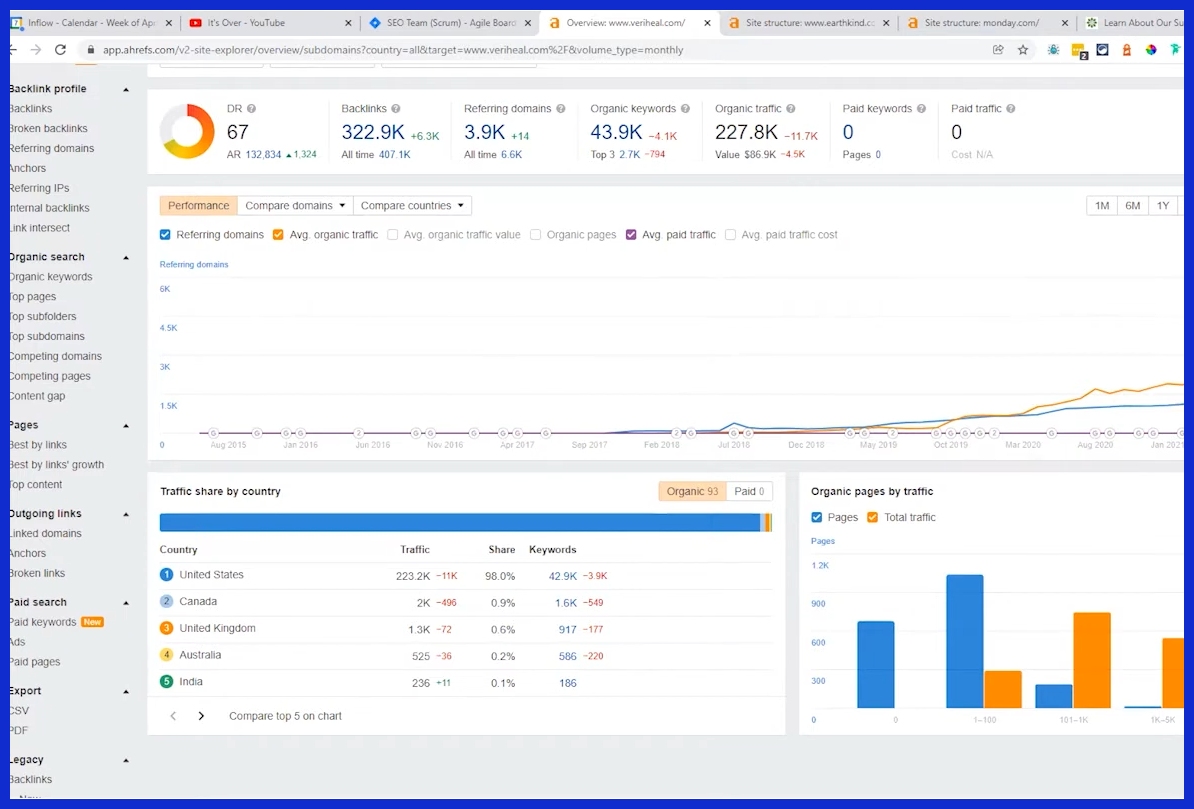Enable Organic pages checkbox

coord(535,235)
